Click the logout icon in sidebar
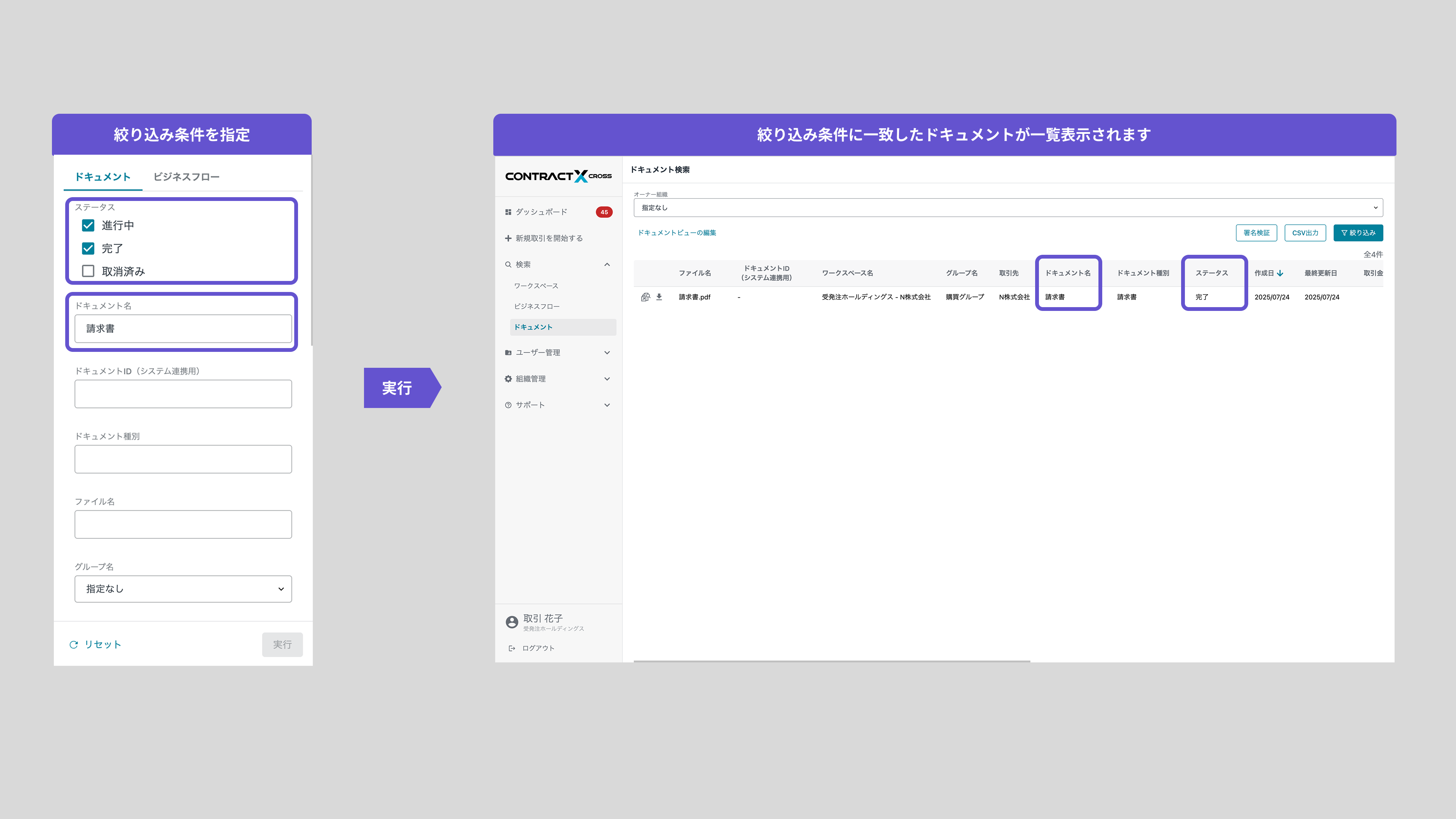Image resolution: width=1456 pixels, height=819 pixels. 511,648
